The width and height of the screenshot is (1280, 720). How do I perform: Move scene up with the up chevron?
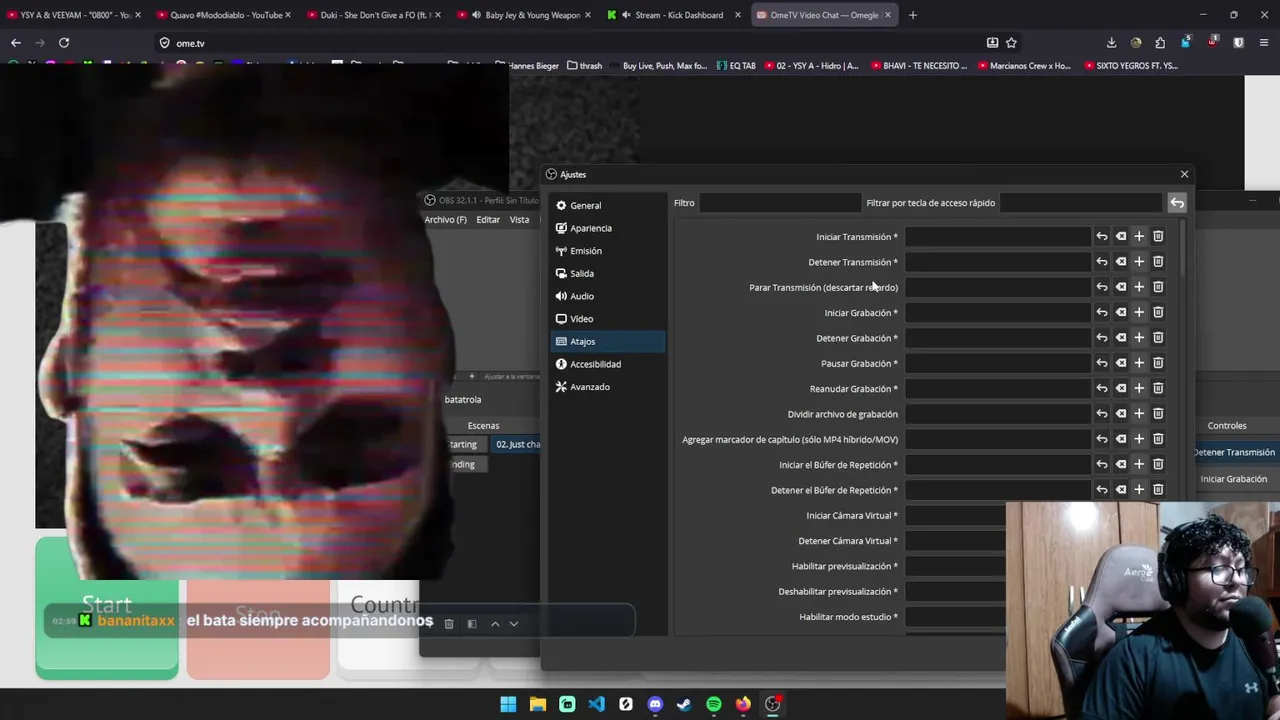click(x=495, y=624)
